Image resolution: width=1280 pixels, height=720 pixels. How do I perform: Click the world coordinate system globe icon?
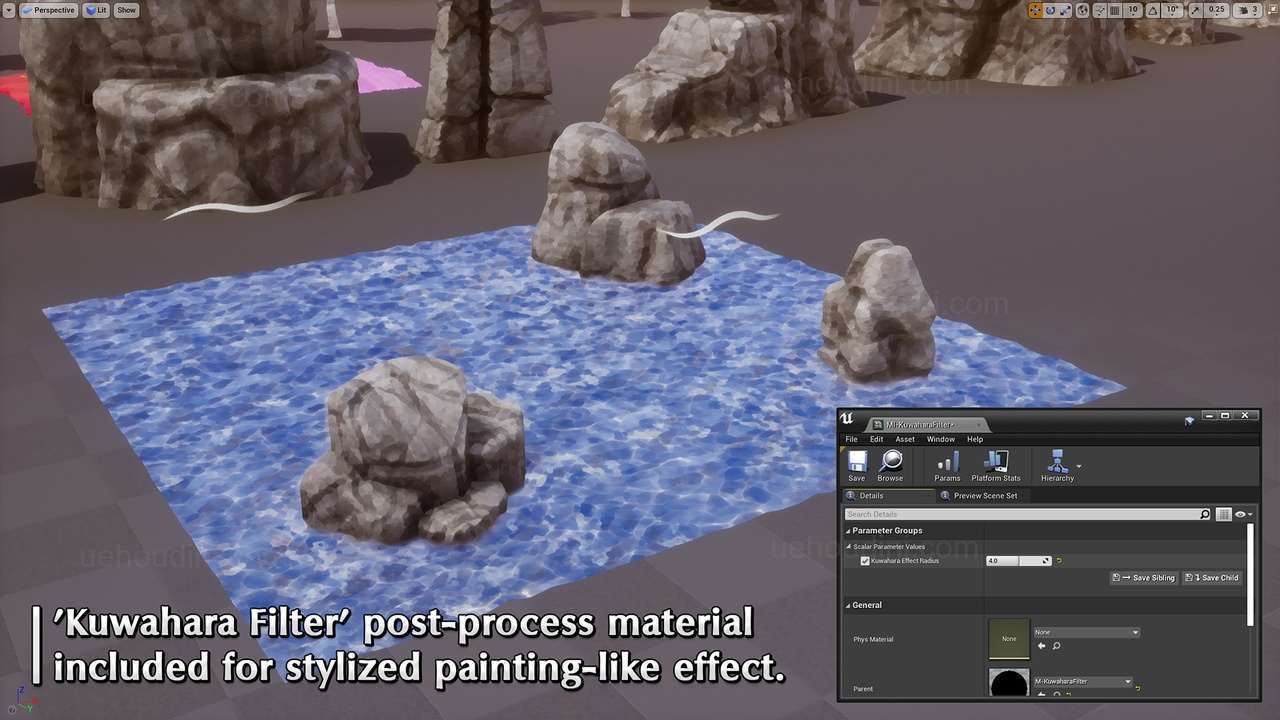pyautogui.click(x=1082, y=10)
